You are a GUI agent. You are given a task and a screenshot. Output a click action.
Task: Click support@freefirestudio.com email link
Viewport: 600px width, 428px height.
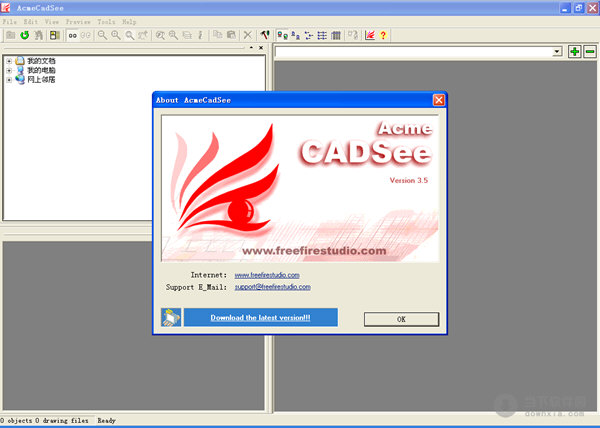point(272,287)
